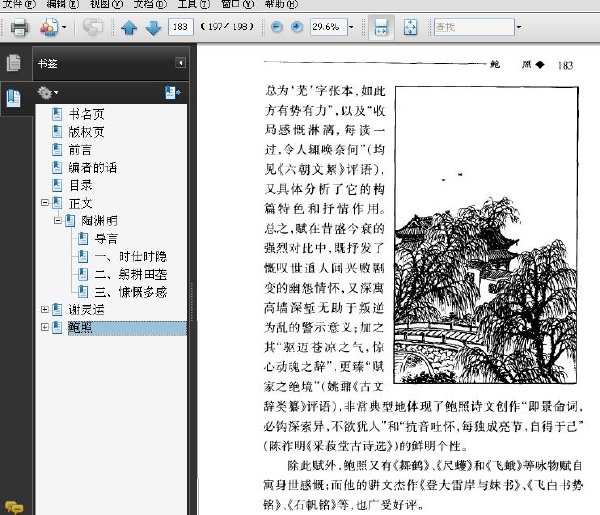
Task: Open the zoom level dropdown arrow
Action: pos(351,27)
